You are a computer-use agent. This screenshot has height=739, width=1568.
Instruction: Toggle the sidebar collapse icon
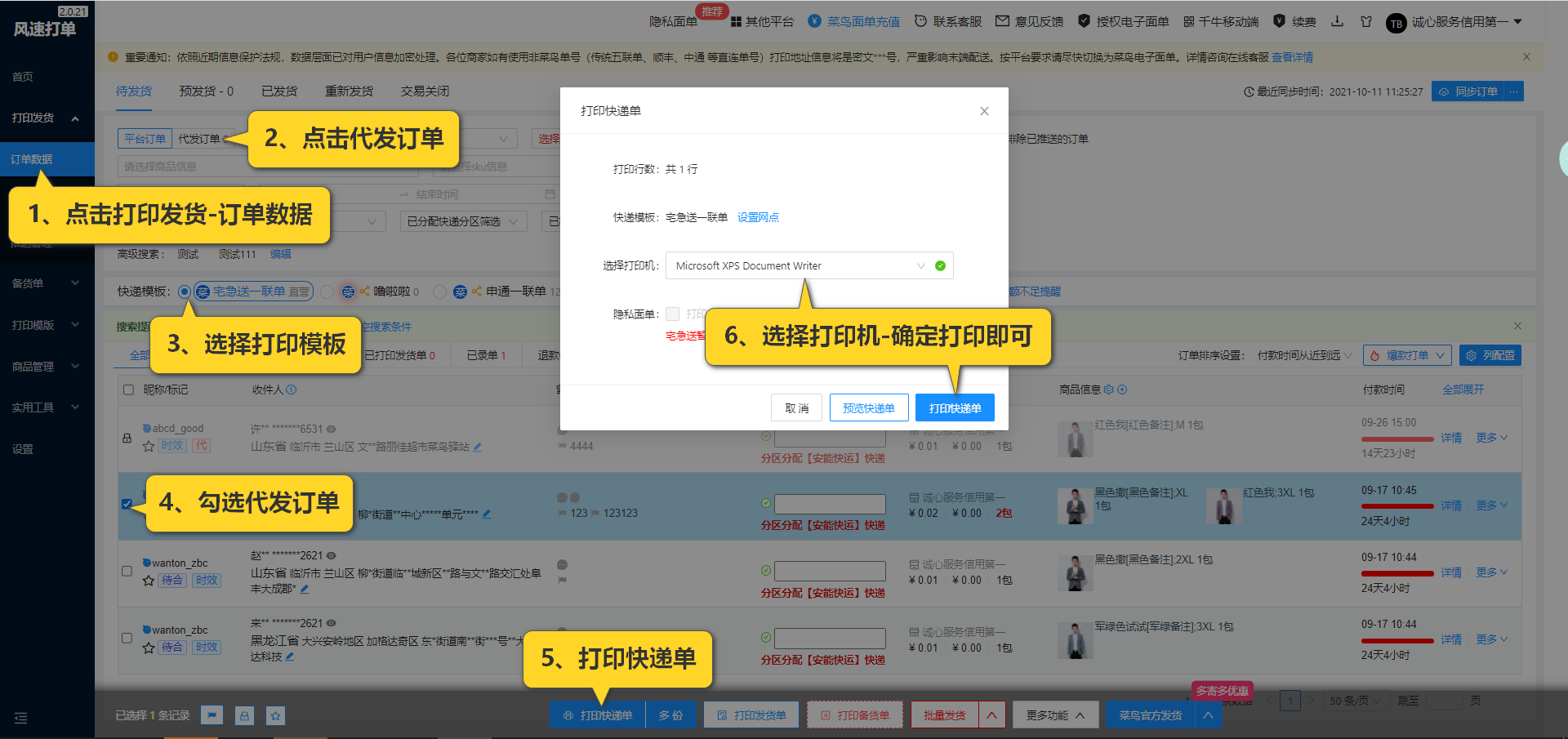click(x=21, y=718)
